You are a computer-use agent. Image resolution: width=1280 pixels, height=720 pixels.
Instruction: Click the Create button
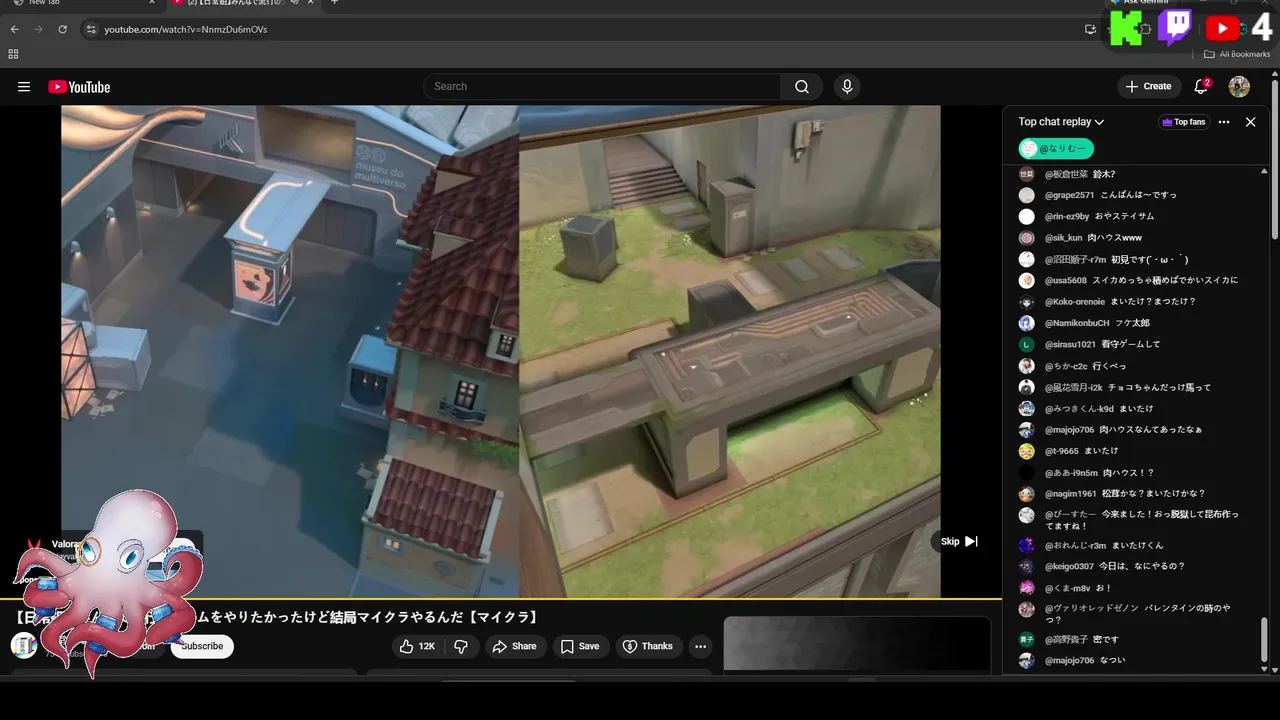click(1148, 87)
